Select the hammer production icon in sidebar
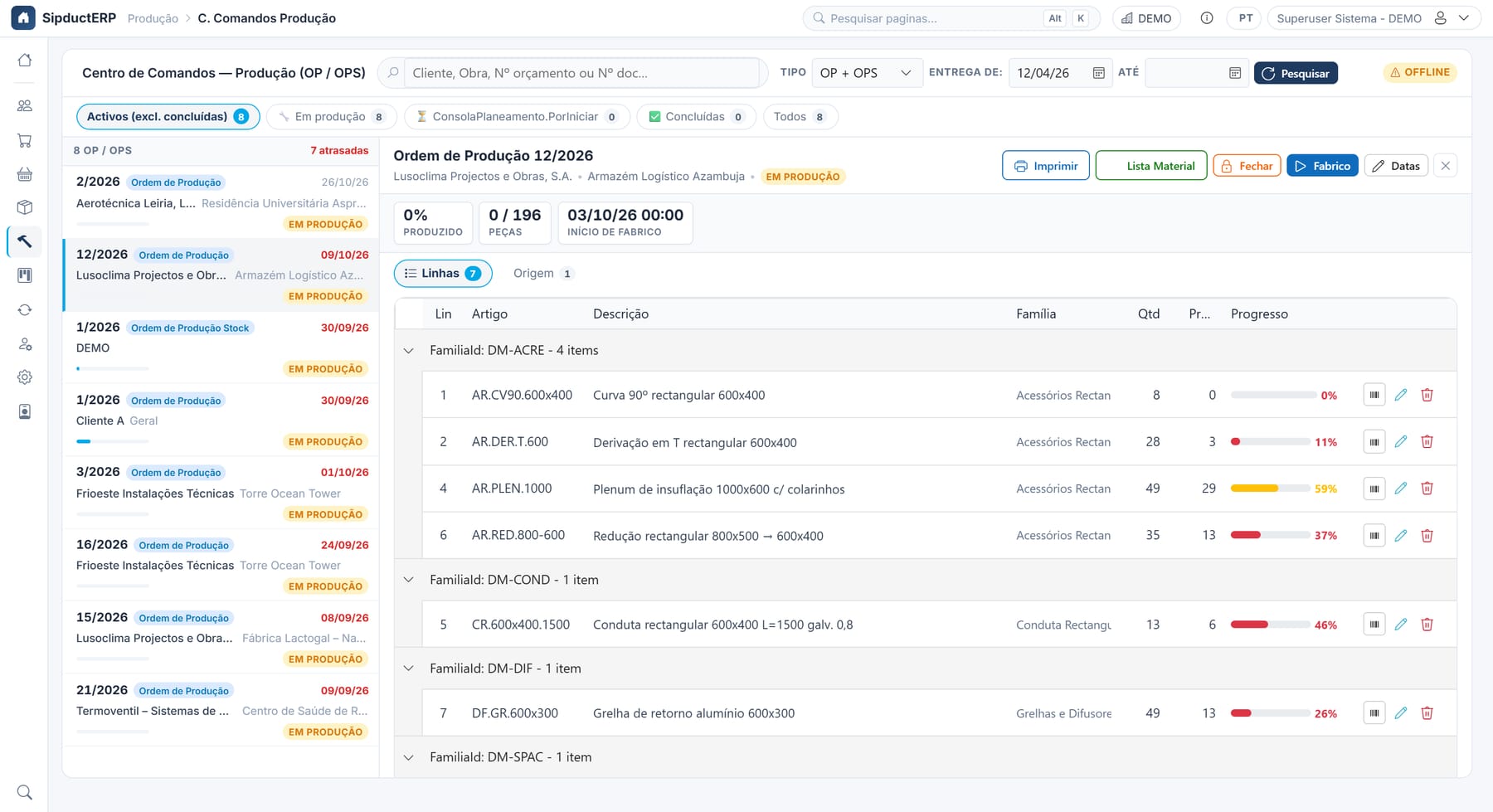 coord(25,241)
